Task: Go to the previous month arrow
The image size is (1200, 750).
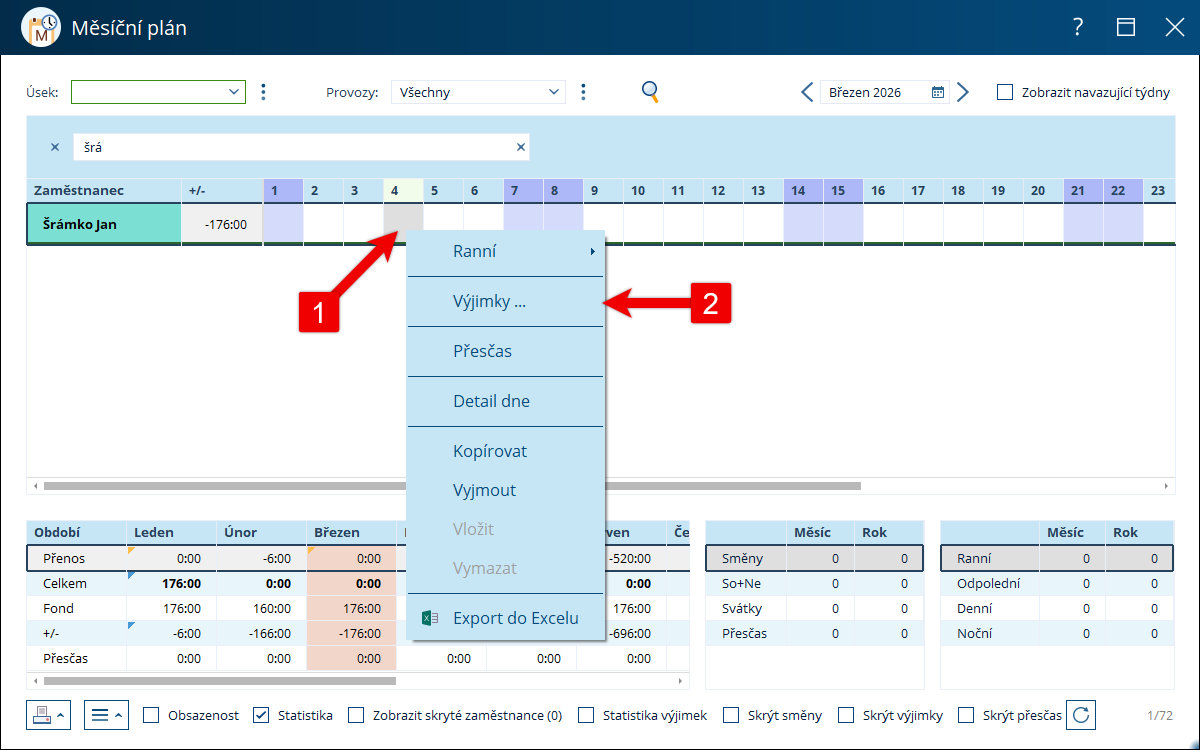Action: [807, 92]
